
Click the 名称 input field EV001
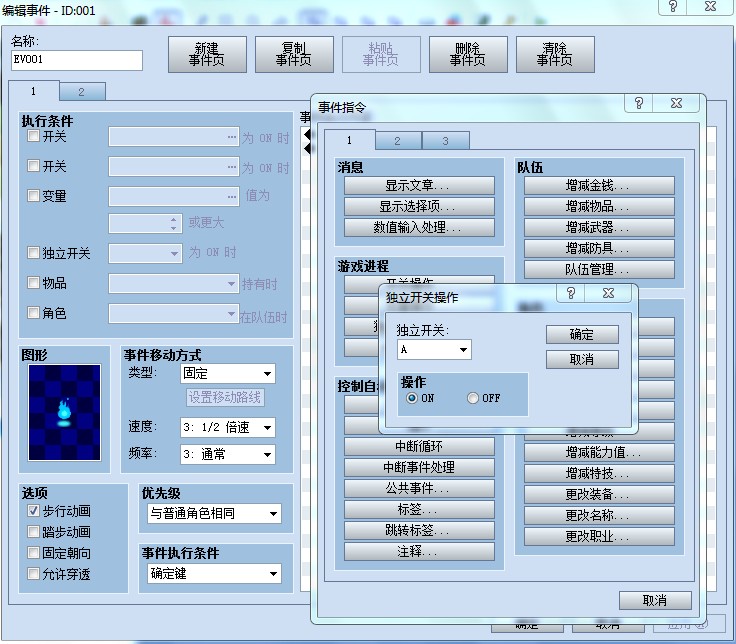[77, 60]
